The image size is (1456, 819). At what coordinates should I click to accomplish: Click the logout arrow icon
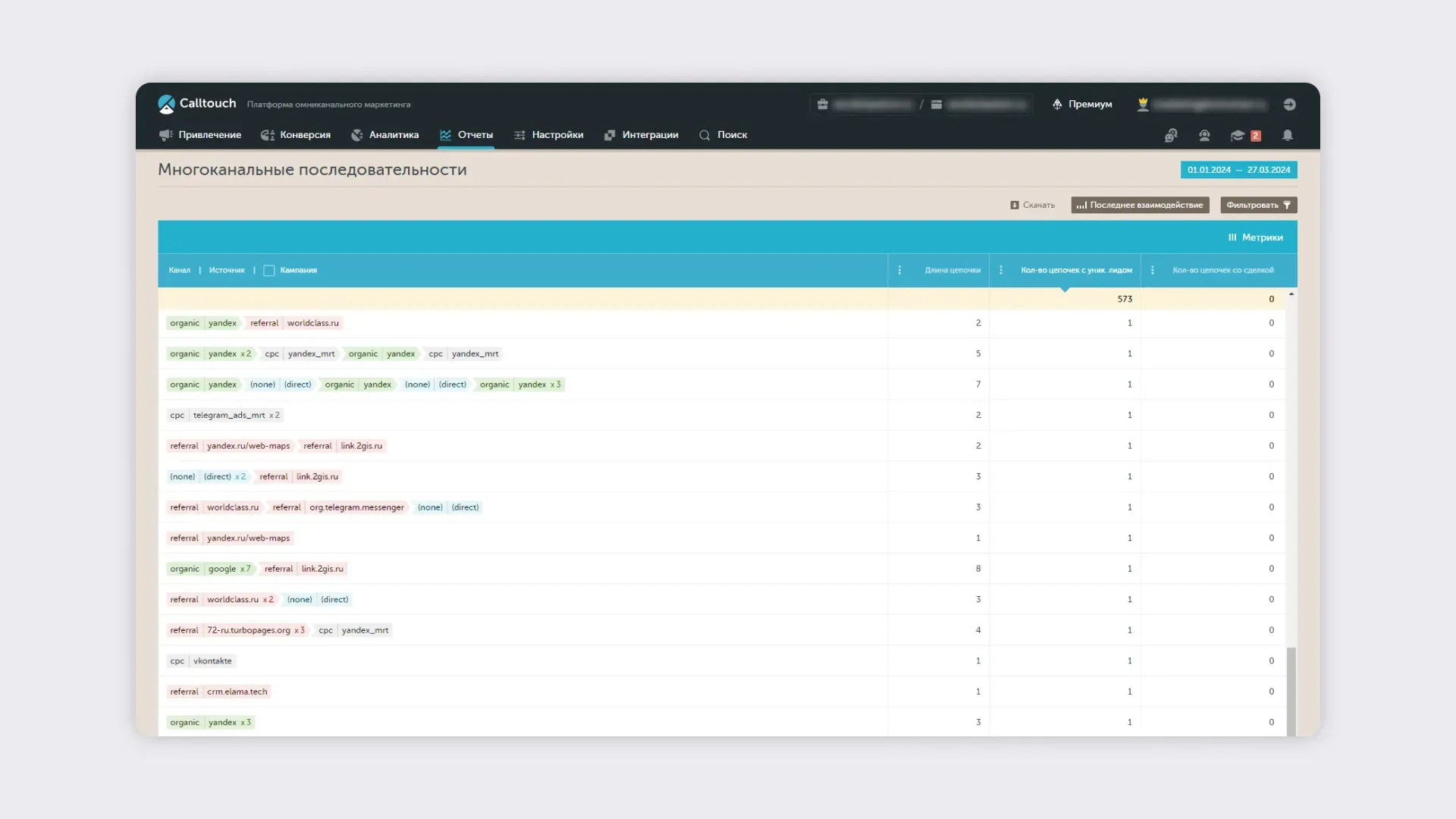1289,105
